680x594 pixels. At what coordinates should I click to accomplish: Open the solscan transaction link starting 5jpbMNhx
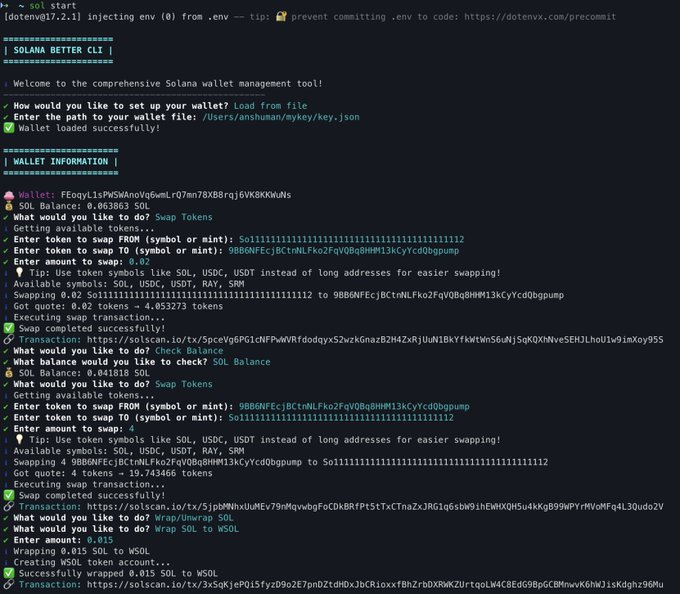375,507
